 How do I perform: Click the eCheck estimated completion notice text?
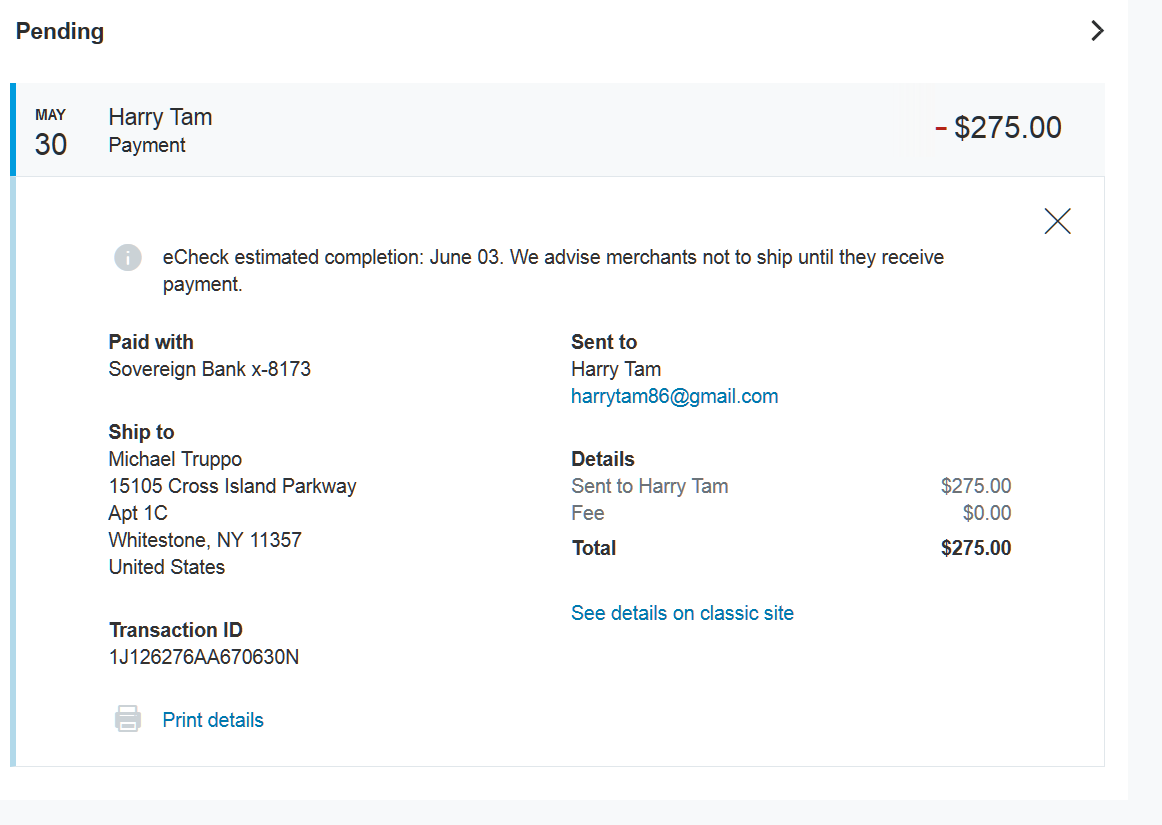point(553,271)
